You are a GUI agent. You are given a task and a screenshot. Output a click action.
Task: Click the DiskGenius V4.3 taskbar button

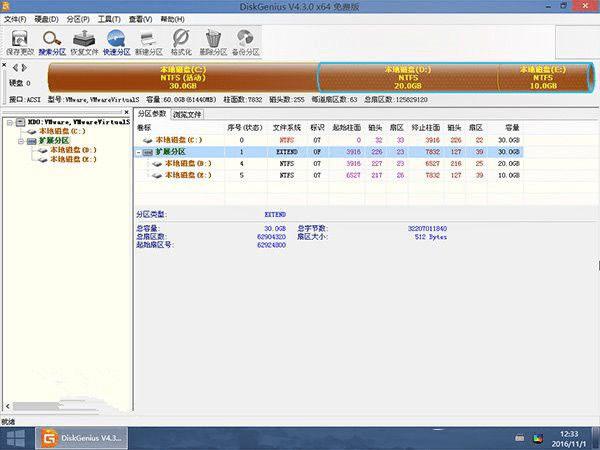pyautogui.click(x=82, y=439)
